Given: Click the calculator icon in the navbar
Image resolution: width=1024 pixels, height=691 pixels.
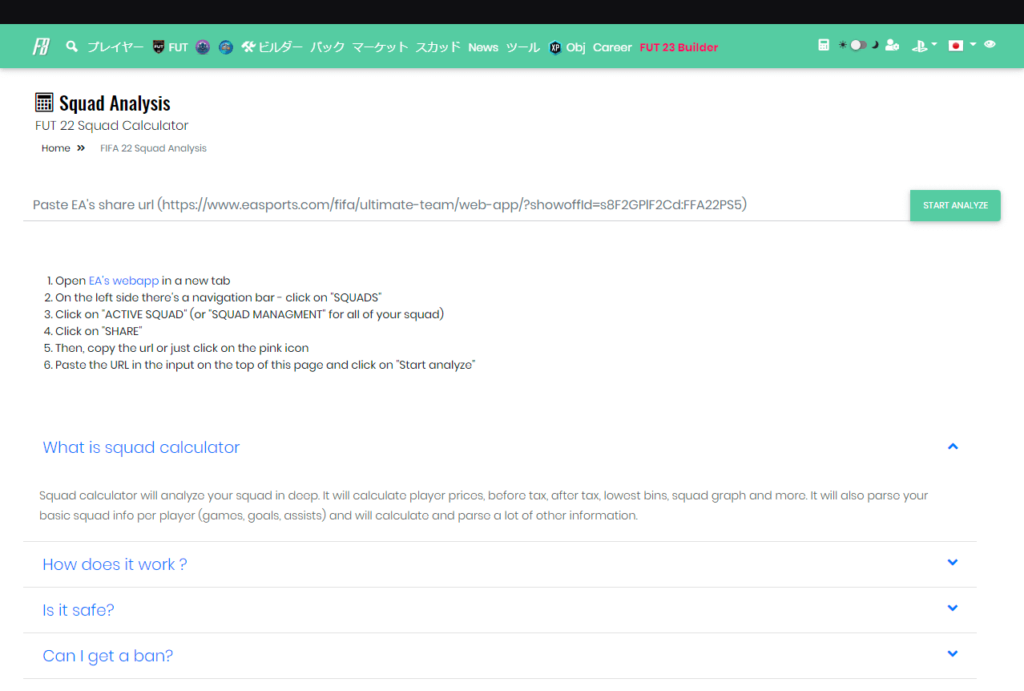Looking at the screenshot, I should pyautogui.click(x=824, y=45).
